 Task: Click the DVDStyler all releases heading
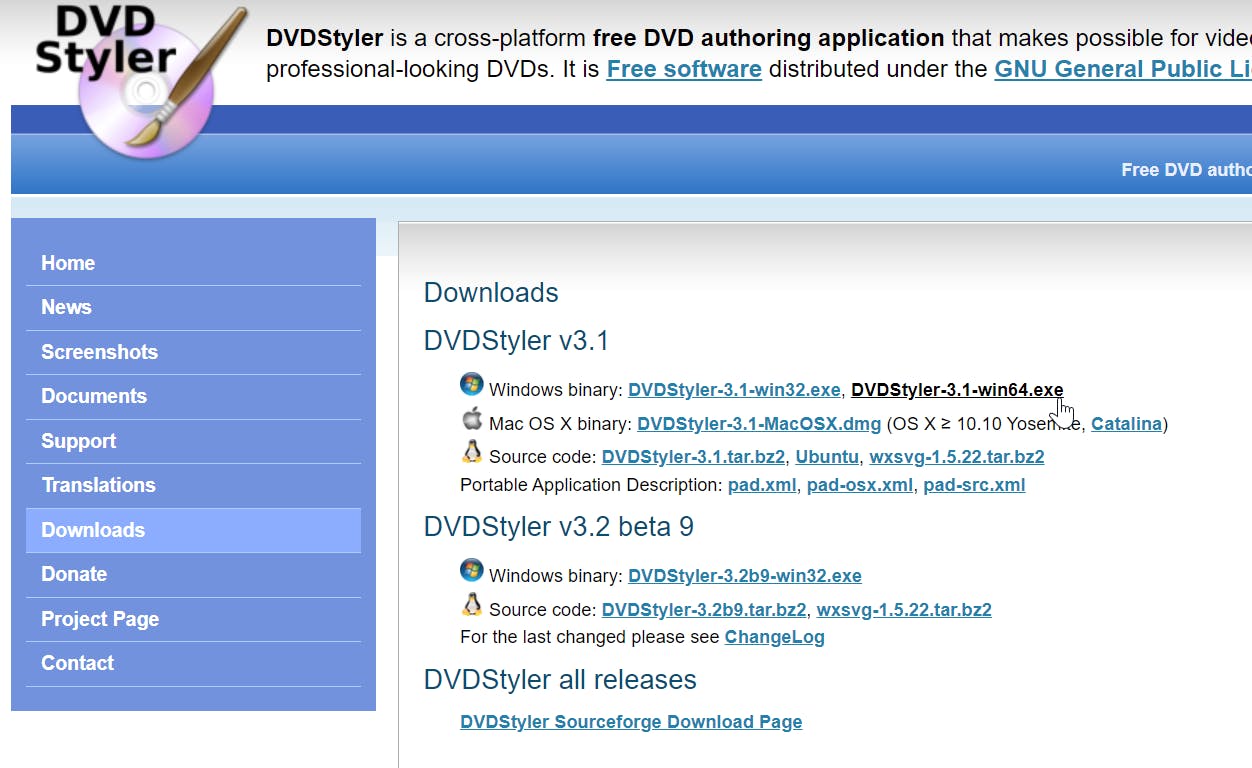click(560, 680)
